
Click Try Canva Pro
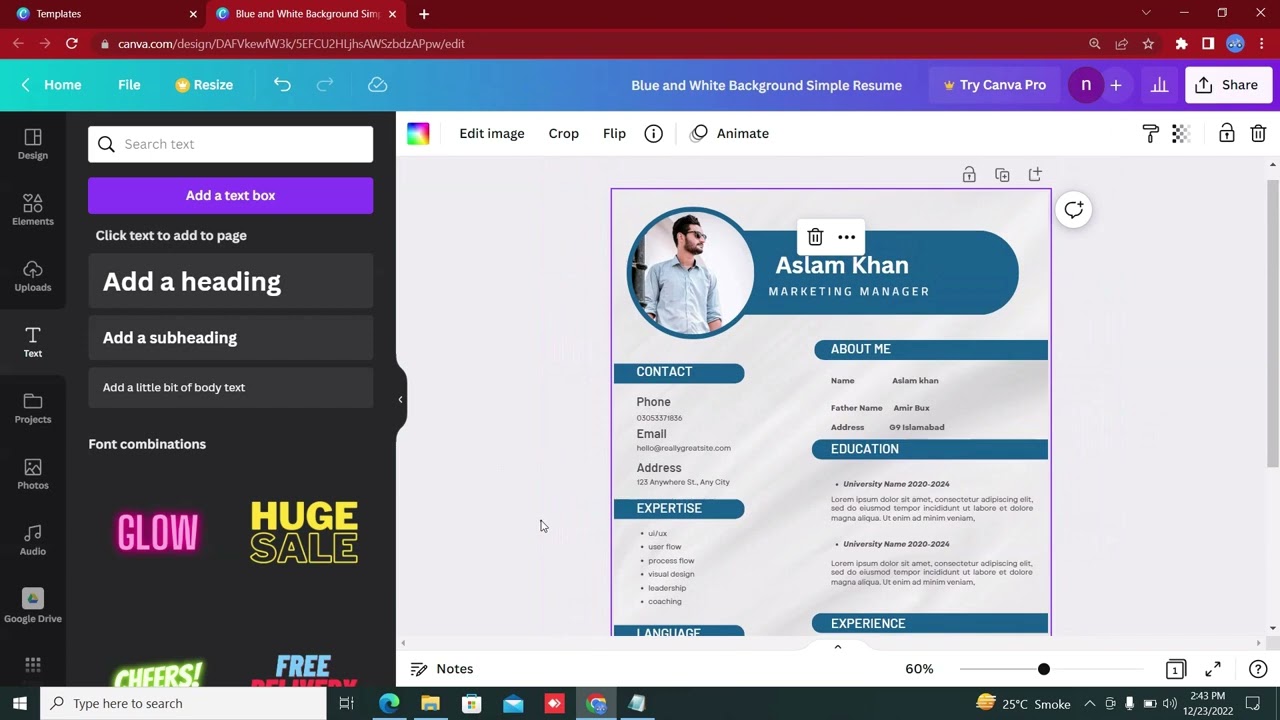[995, 85]
